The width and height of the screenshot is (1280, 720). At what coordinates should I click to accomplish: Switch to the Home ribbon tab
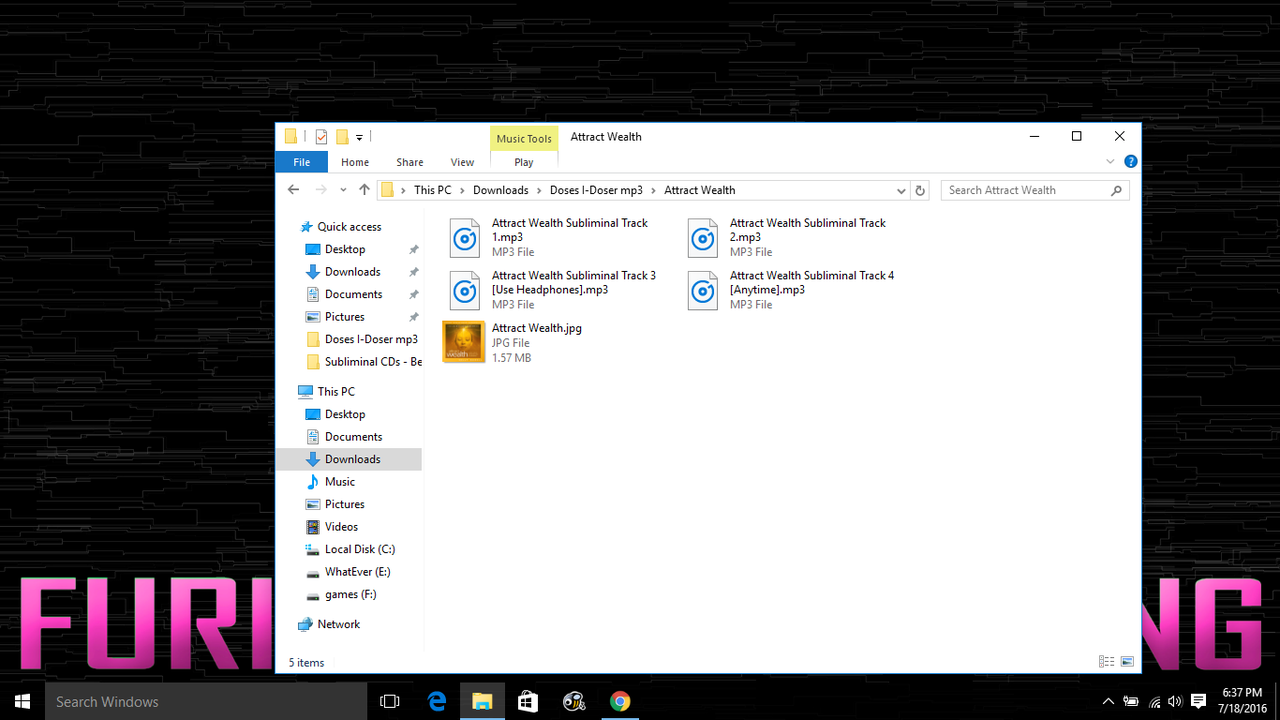[355, 162]
